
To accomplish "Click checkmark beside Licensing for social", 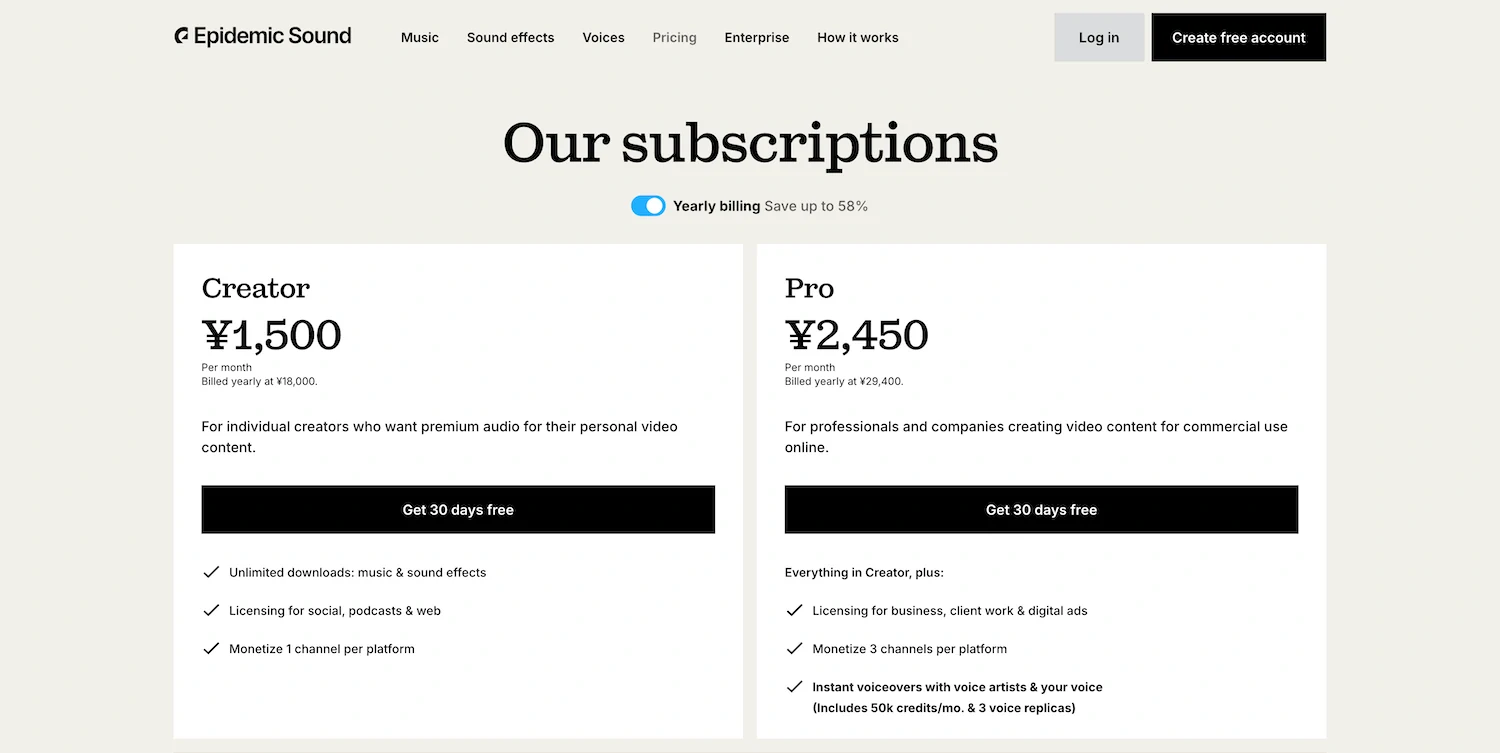I will pos(211,610).
